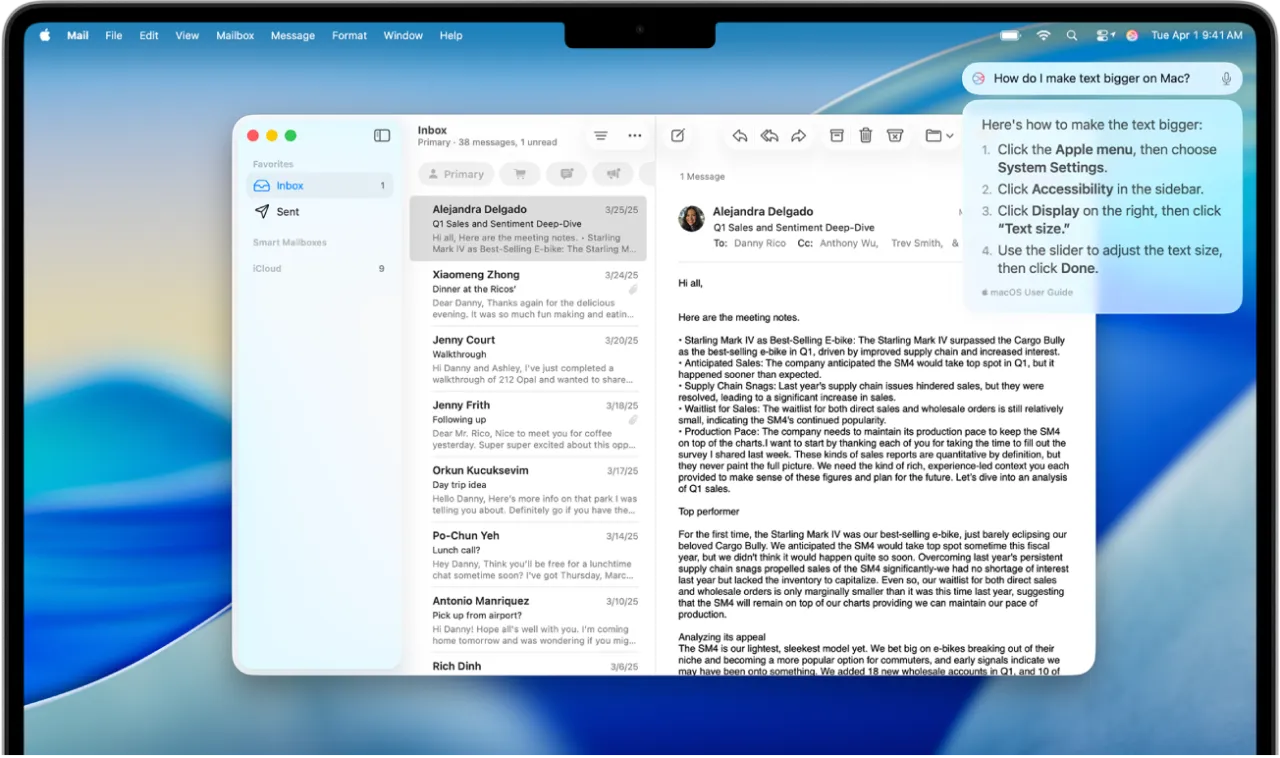The height and width of the screenshot is (758, 1280).
Task: Reply to the selected message
Action: [x=739, y=135]
